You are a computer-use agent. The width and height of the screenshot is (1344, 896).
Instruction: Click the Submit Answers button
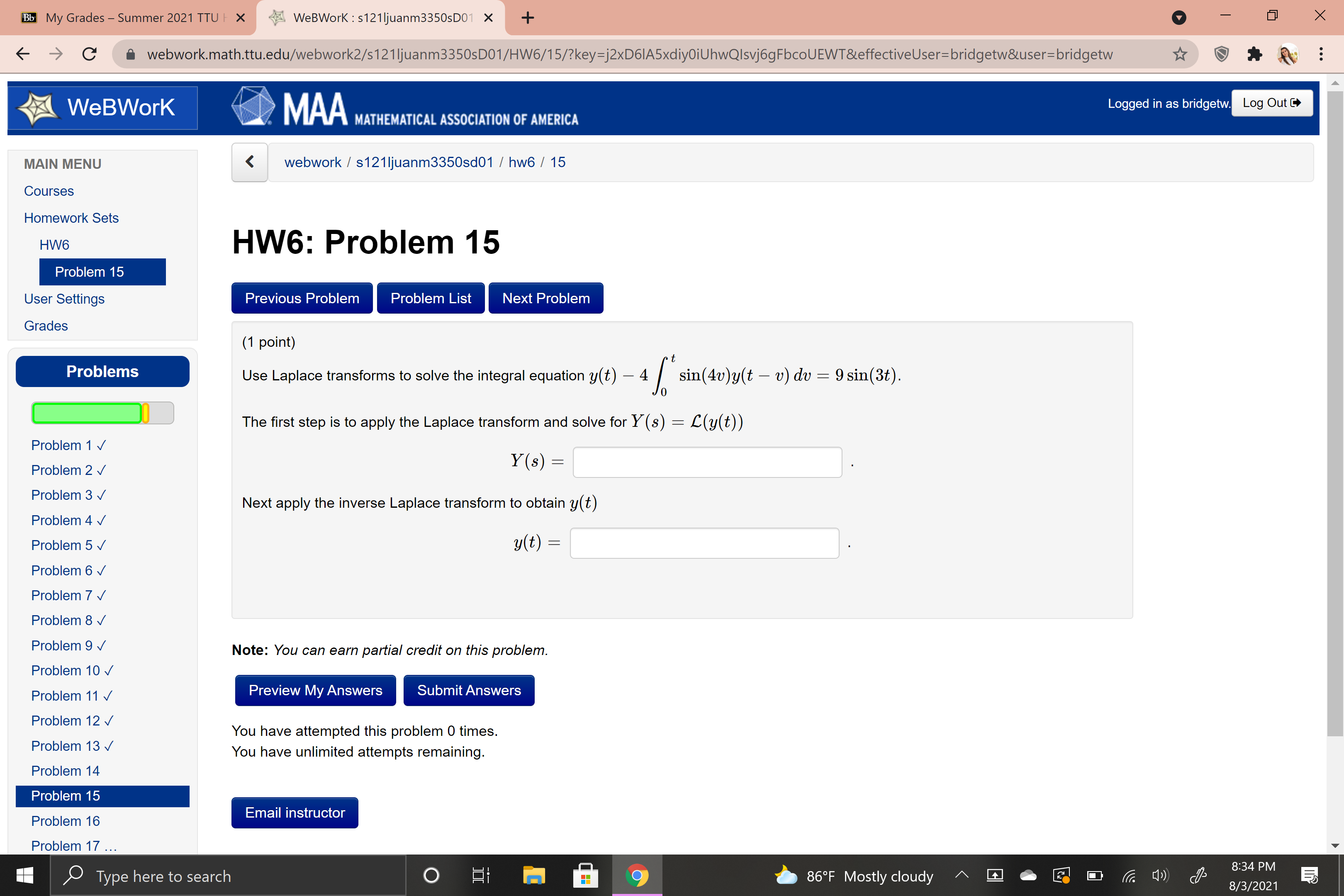[x=469, y=690]
